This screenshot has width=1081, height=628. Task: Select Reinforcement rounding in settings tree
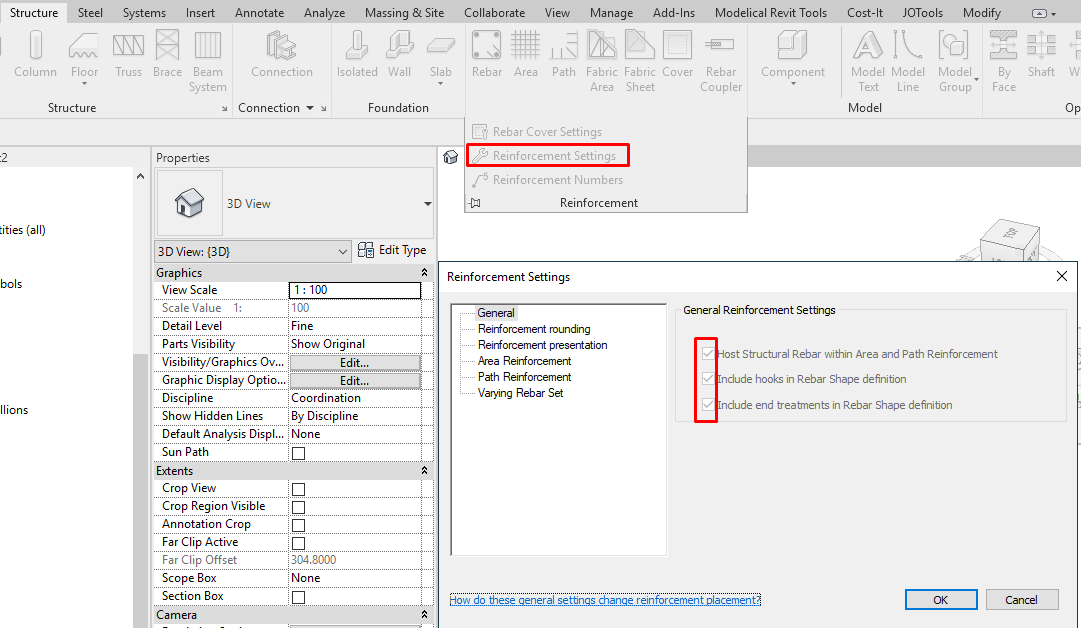pyautogui.click(x=534, y=329)
